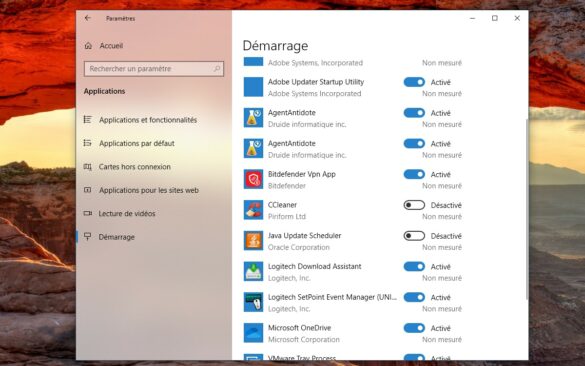The height and width of the screenshot is (366, 585).
Task: Open the Accueil home icon
Action: point(88,46)
